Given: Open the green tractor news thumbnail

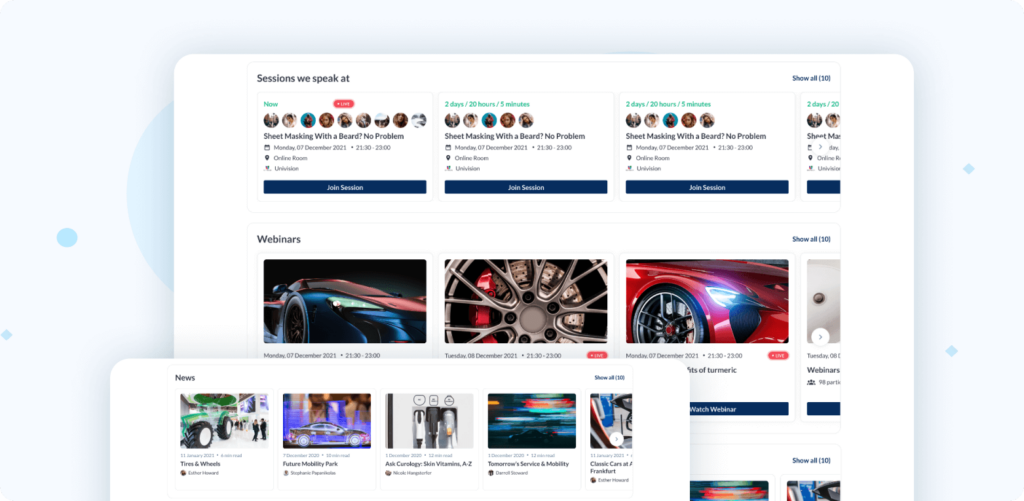Looking at the screenshot, I should coord(224,421).
